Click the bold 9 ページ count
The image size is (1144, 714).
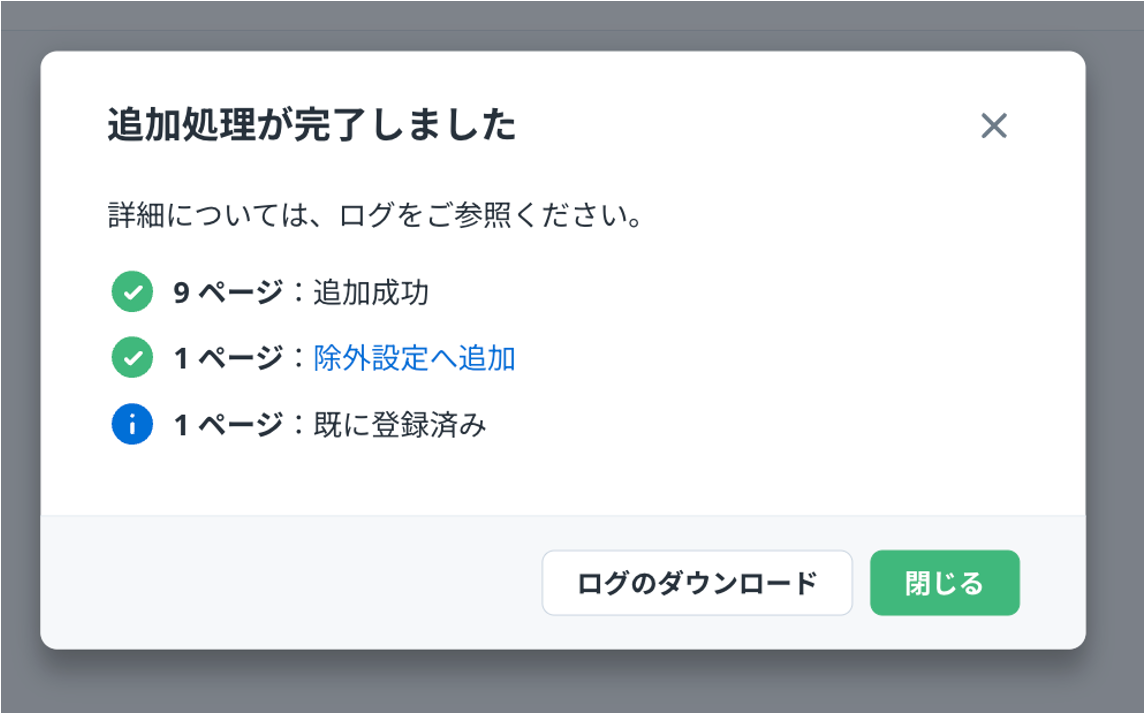tap(228, 293)
